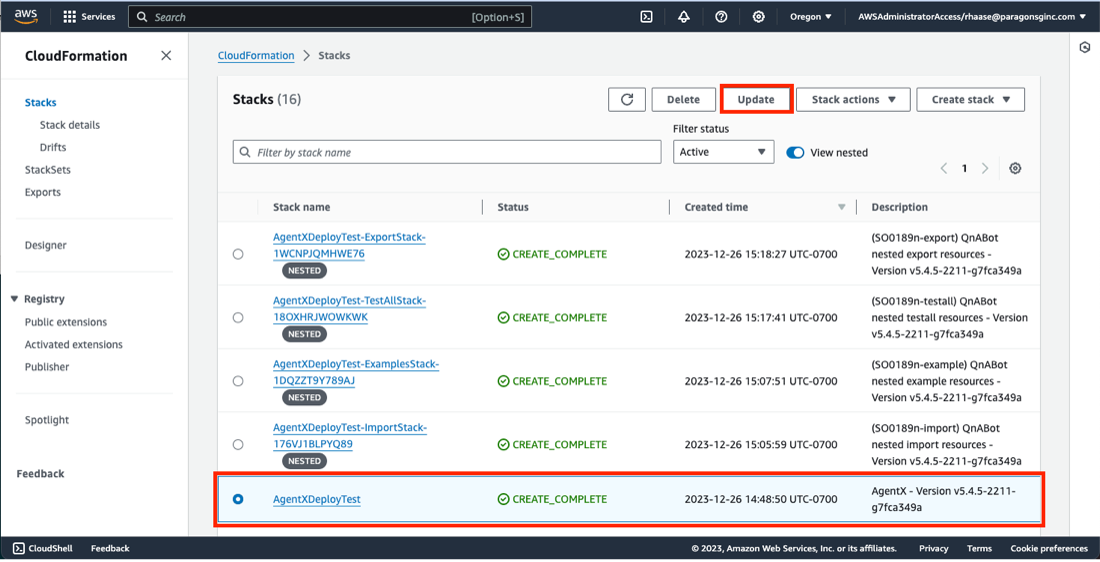Click the Status column header
The image size is (1100, 562).
click(x=513, y=207)
